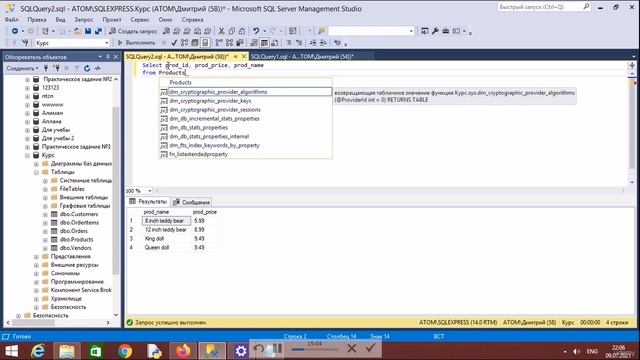The height and width of the screenshot is (360, 640).
Task: Open Internet Explorer from the taskbar
Action: (38, 351)
